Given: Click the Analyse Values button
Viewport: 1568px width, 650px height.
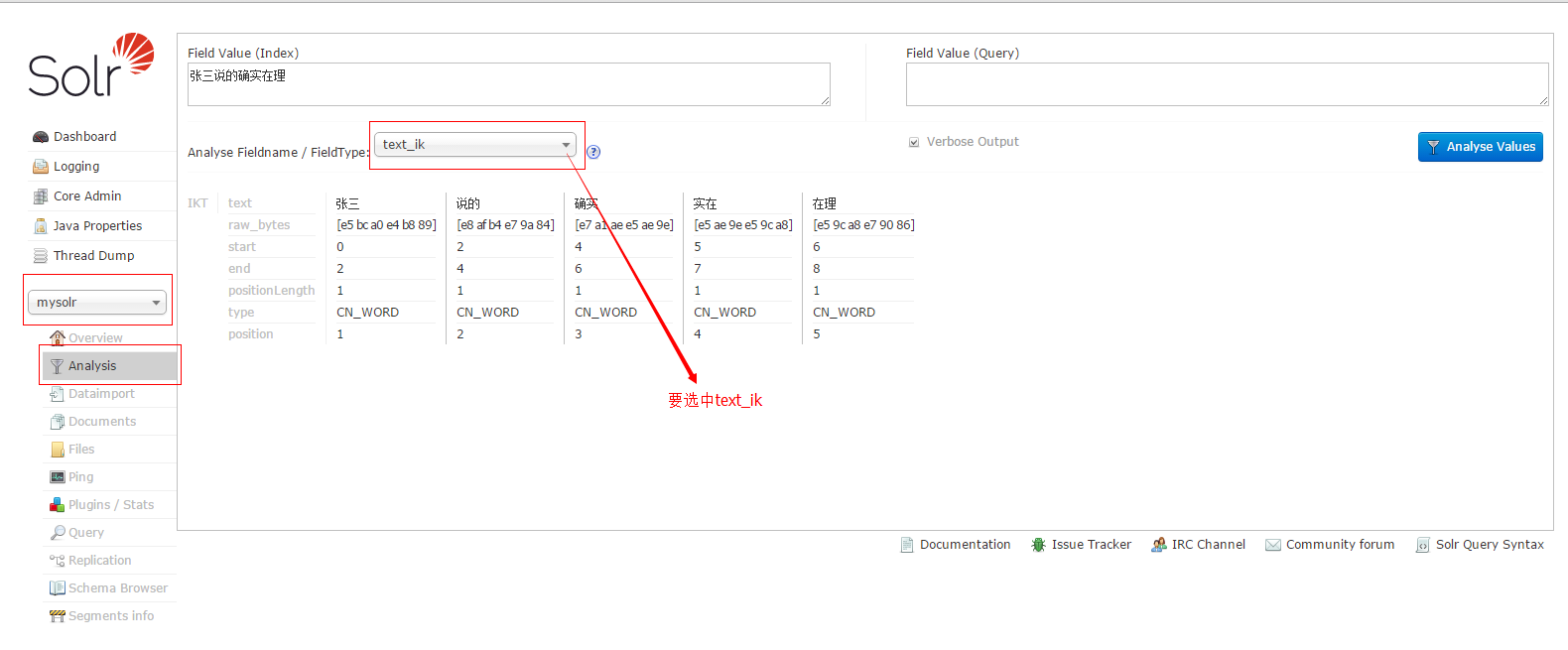Looking at the screenshot, I should (x=1481, y=147).
